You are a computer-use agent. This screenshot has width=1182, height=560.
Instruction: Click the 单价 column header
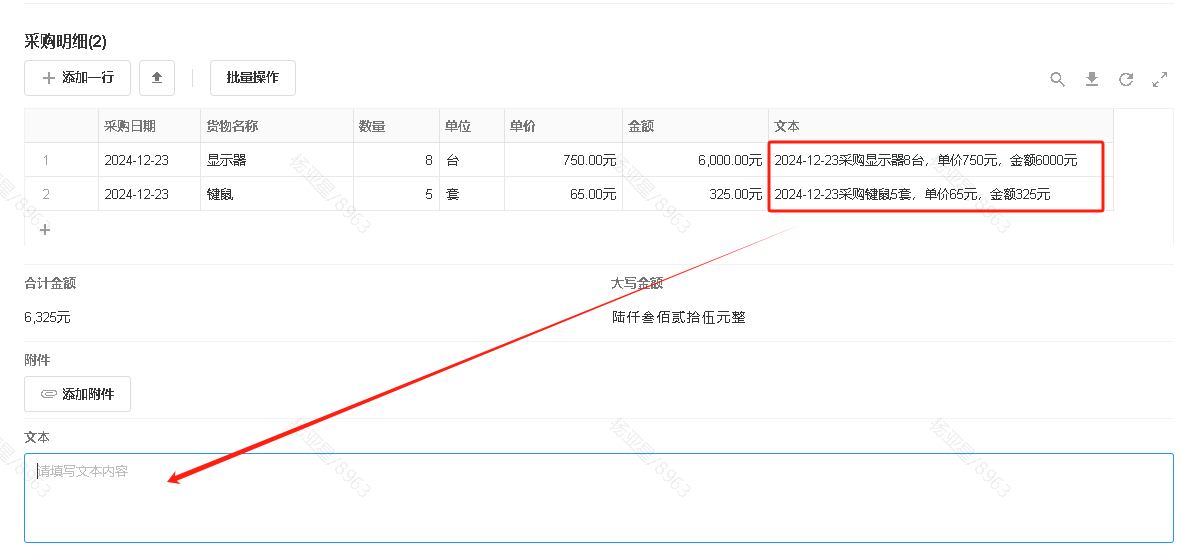[x=563, y=126]
